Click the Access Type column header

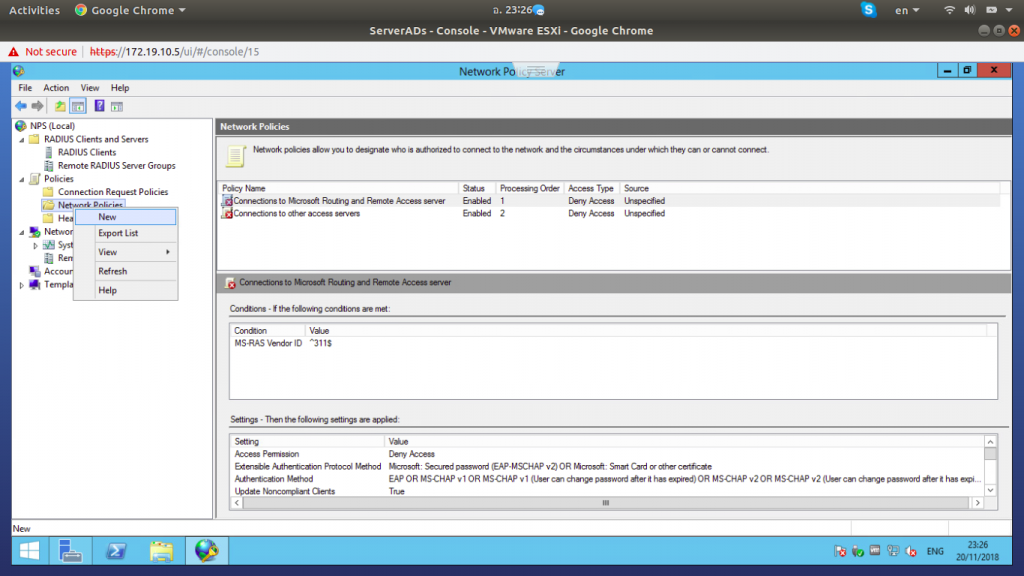point(590,188)
